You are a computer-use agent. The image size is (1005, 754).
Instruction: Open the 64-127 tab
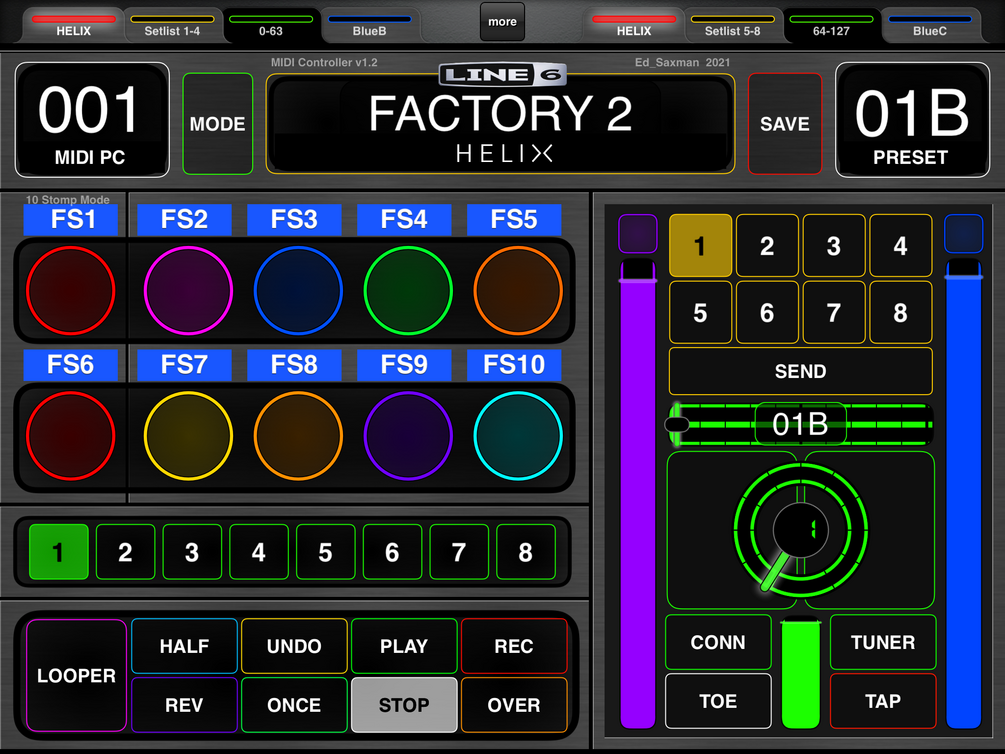[831, 26]
